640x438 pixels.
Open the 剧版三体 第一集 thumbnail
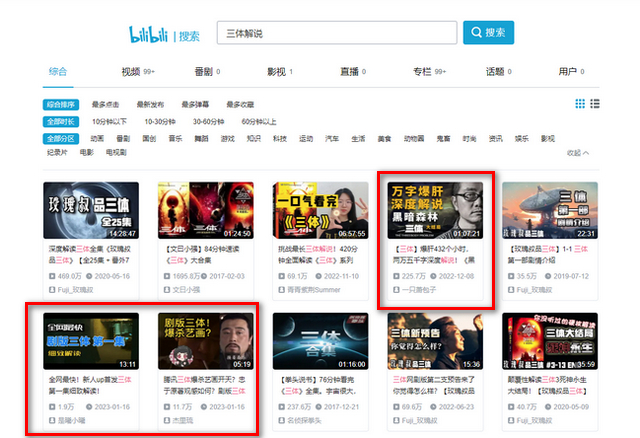(x=91, y=341)
